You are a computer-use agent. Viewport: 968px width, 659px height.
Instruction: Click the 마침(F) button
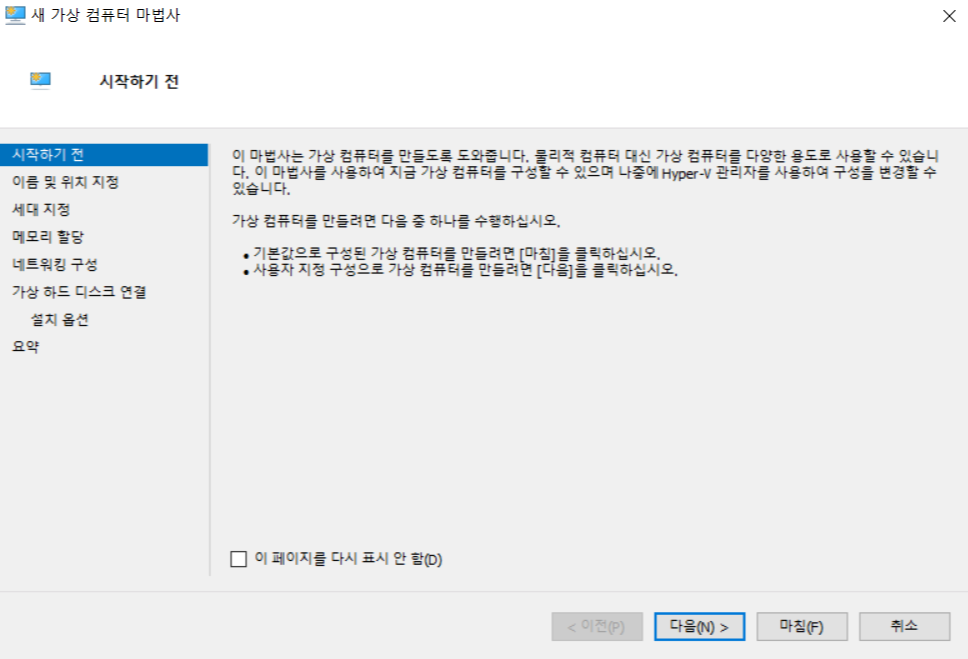[x=802, y=627]
